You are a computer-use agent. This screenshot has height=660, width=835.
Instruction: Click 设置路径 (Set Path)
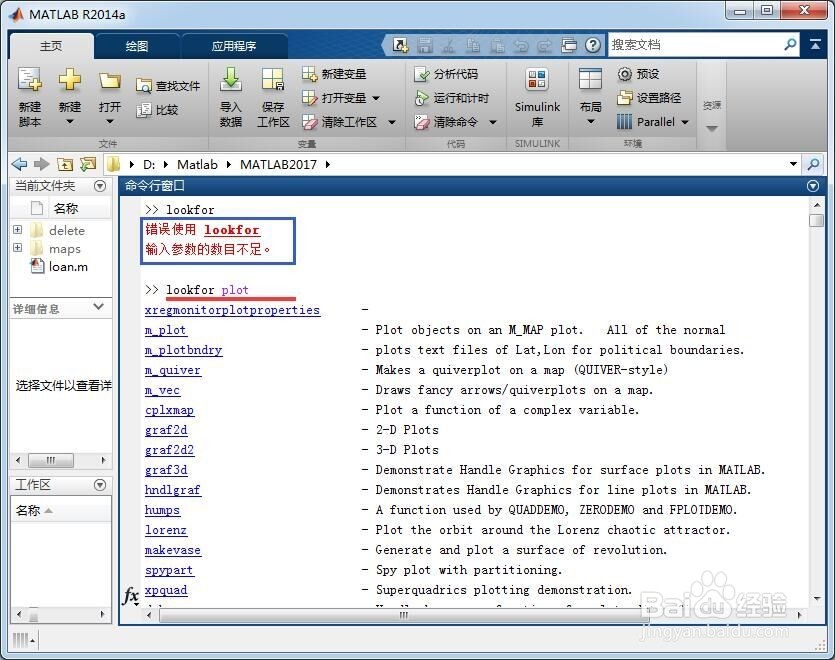pos(649,97)
